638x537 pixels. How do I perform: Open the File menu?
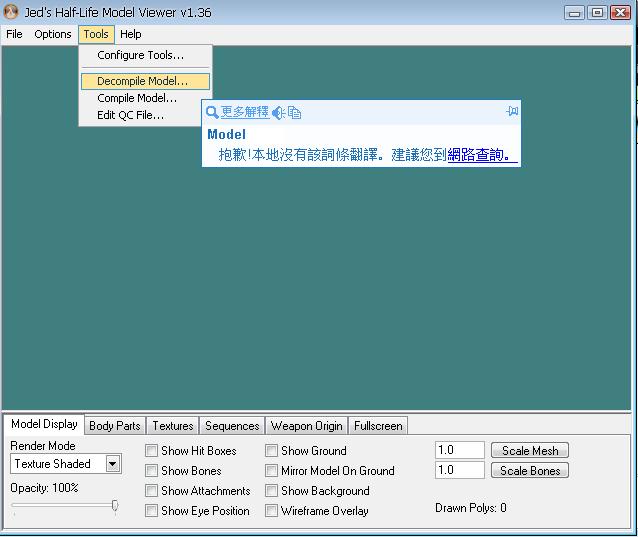tap(14, 34)
